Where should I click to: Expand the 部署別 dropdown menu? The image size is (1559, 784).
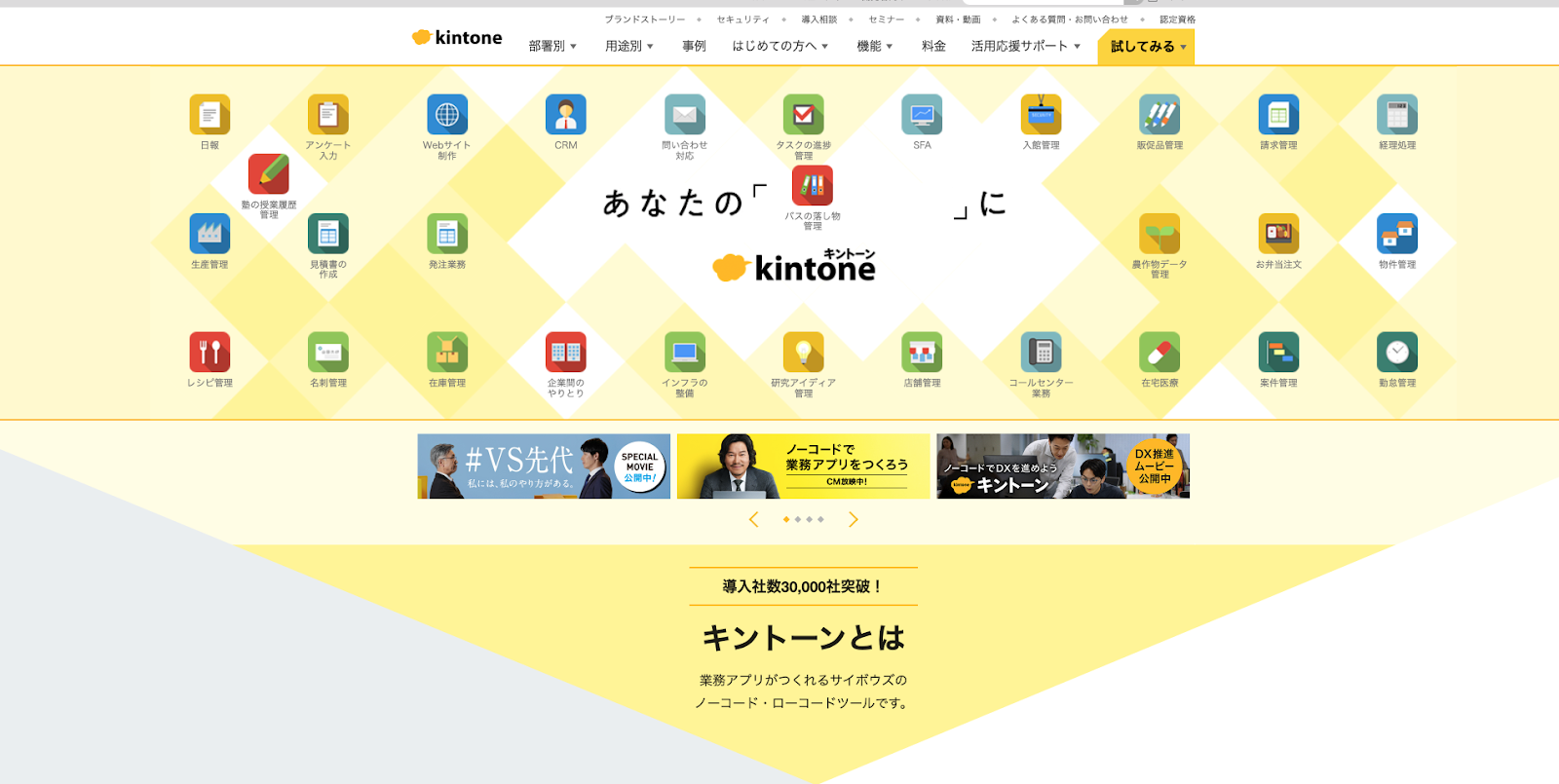[552, 46]
